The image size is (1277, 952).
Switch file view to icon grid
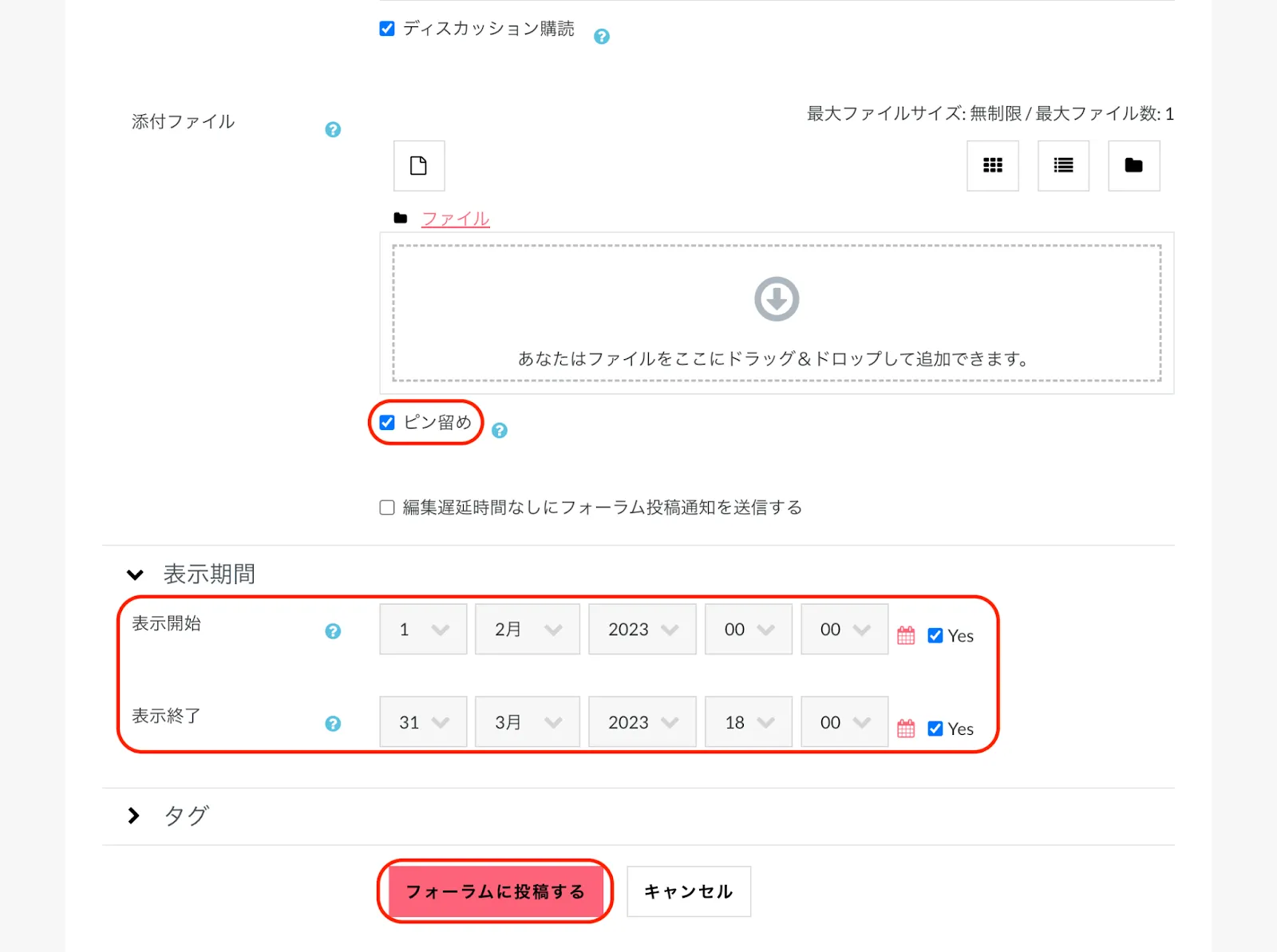pos(992,165)
